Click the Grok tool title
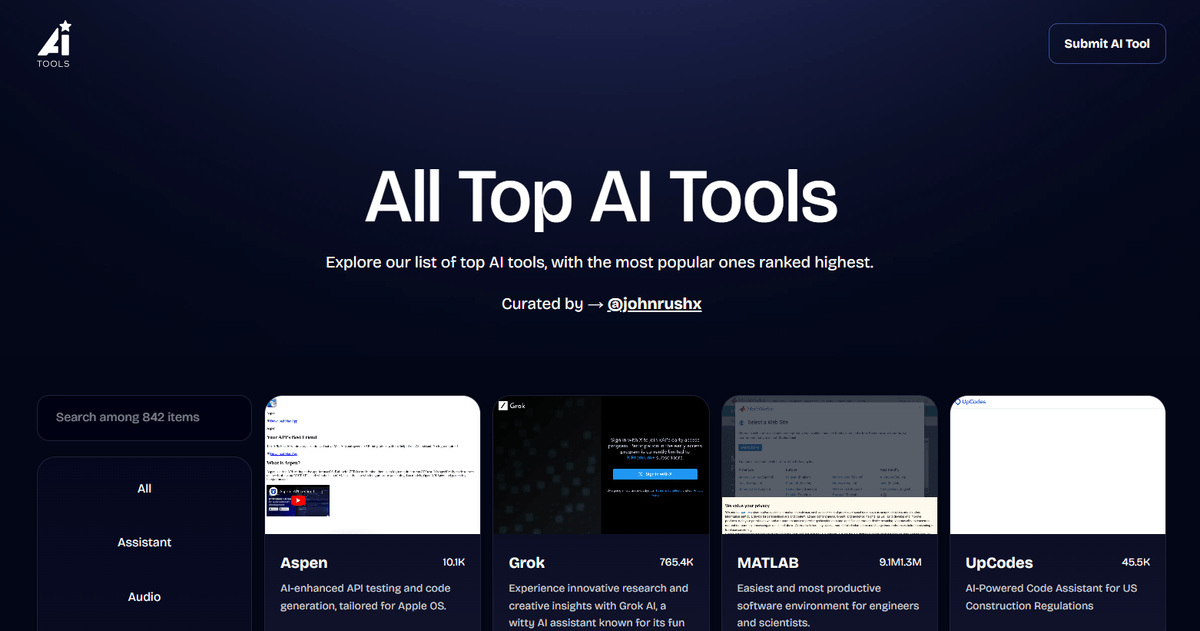Image resolution: width=1200 pixels, height=631 pixels. click(527, 563)
